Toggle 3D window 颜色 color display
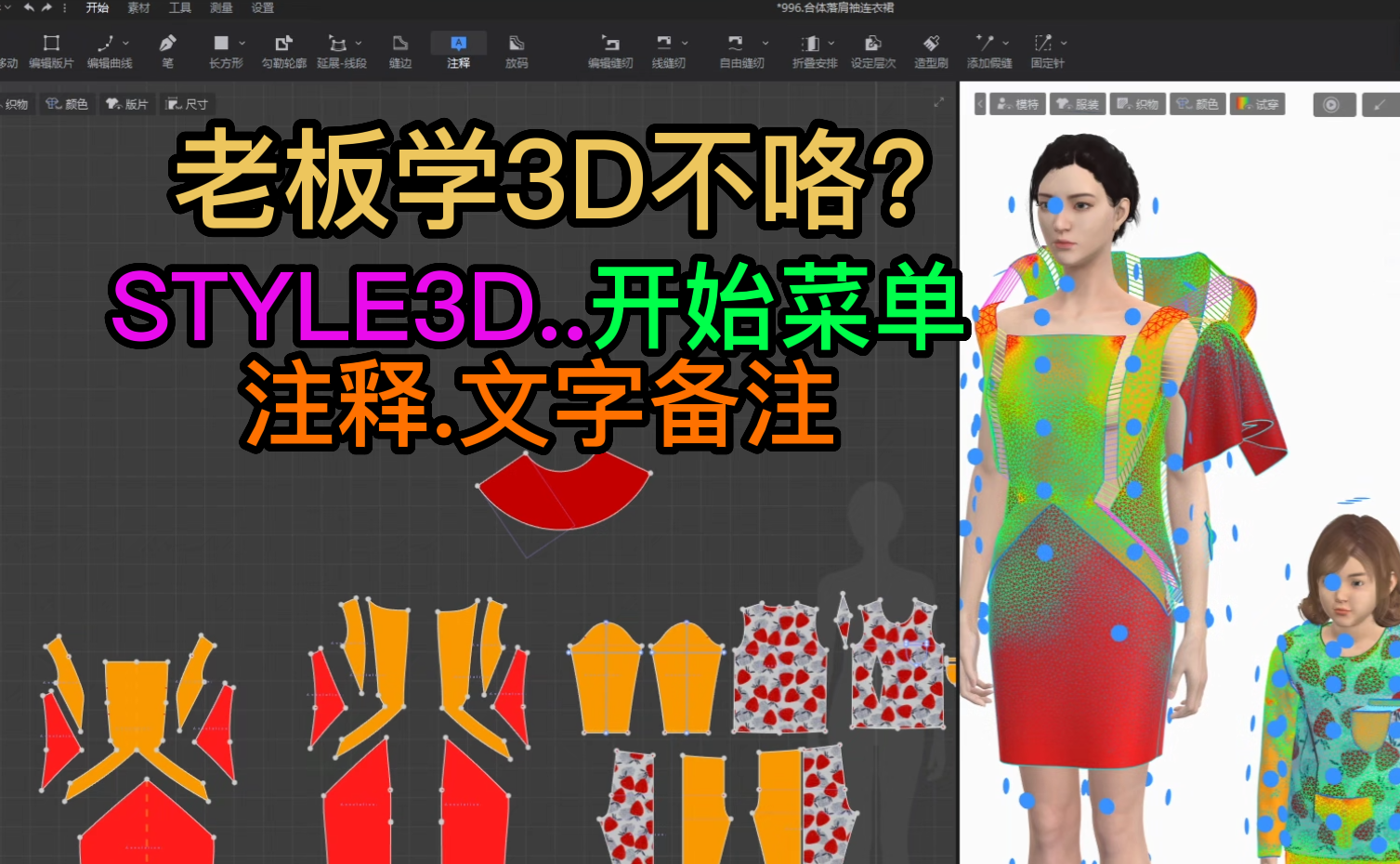 click(1197, 104)
